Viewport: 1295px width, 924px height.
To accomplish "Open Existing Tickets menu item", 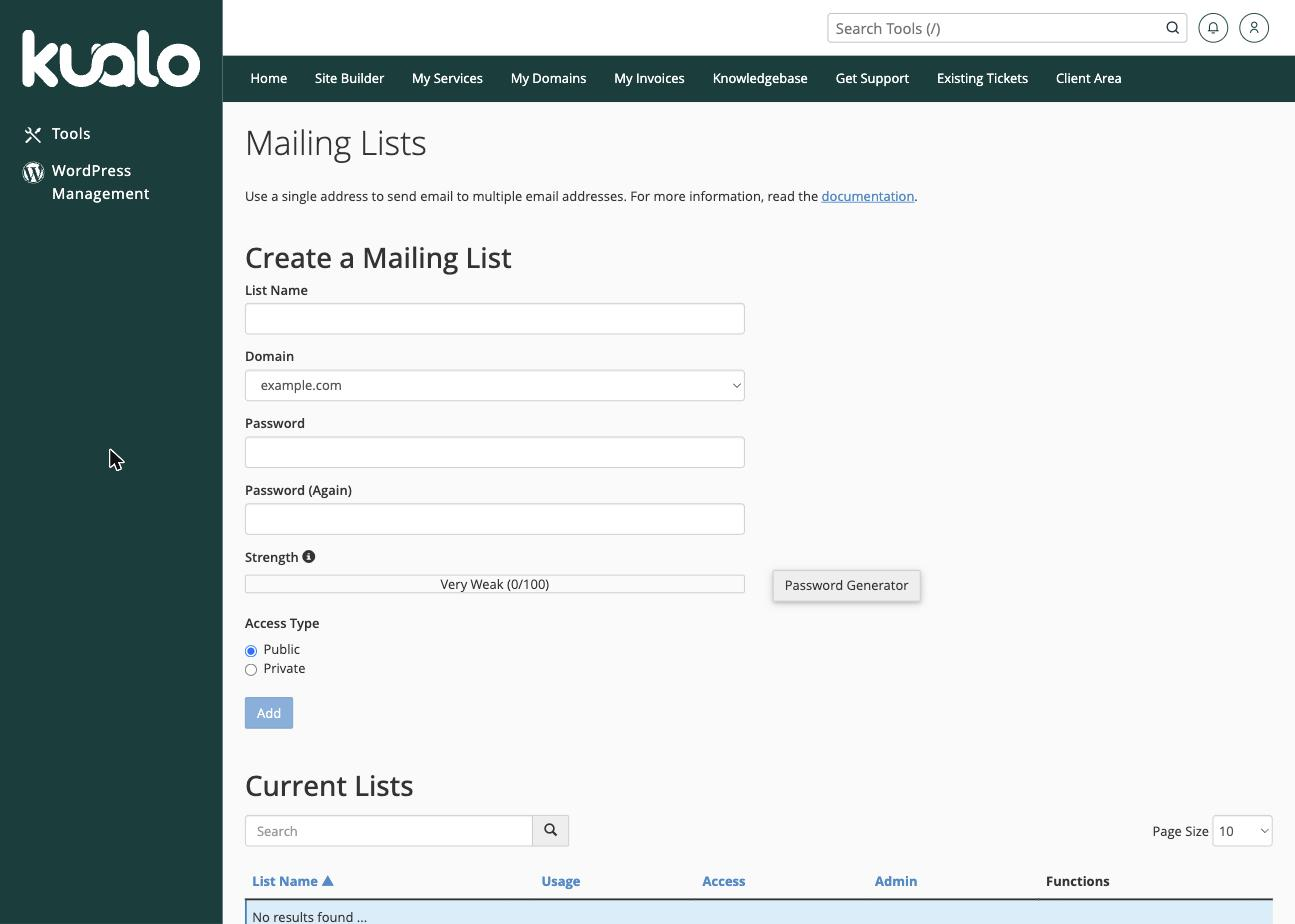I will pyautogui.click(x=982, y=78).
